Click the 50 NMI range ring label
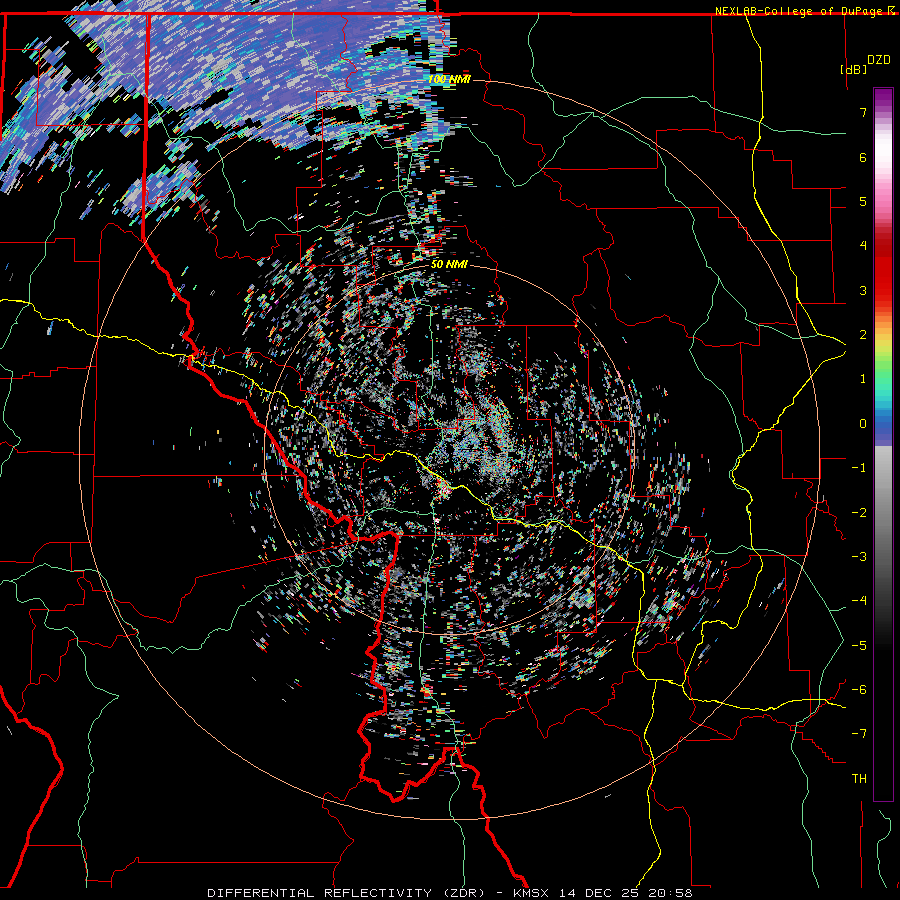Viewport: 900px width, 900px height. click(449, 265)
